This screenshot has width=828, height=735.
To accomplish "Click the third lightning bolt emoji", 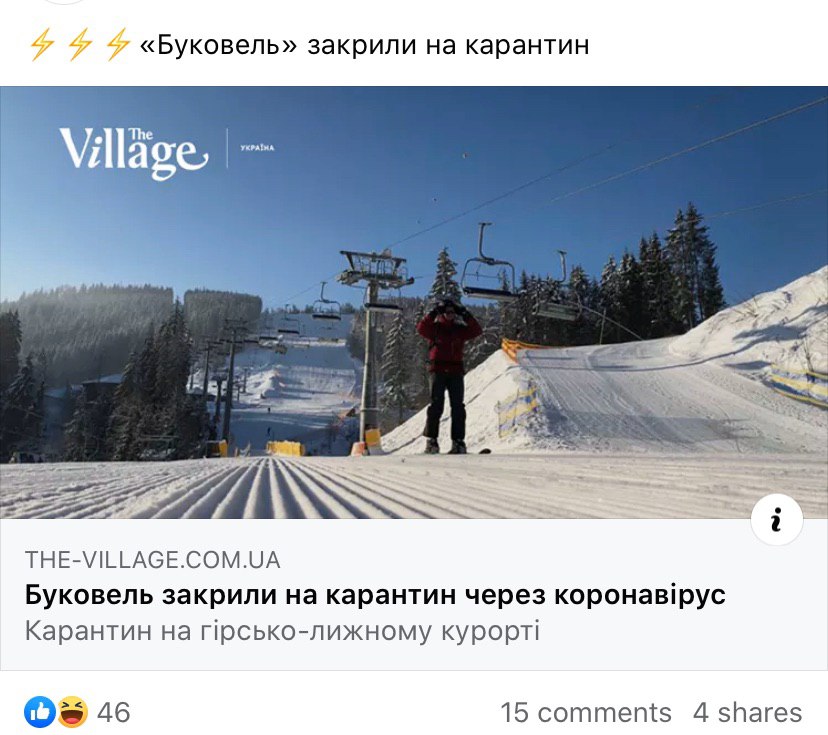I will click(118, 44).
